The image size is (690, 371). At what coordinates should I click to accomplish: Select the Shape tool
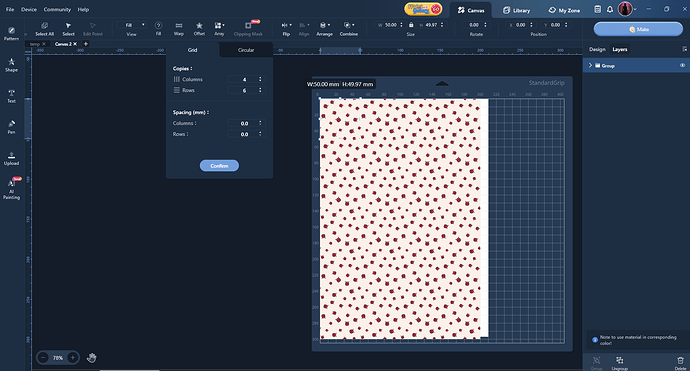click(11, 65)
